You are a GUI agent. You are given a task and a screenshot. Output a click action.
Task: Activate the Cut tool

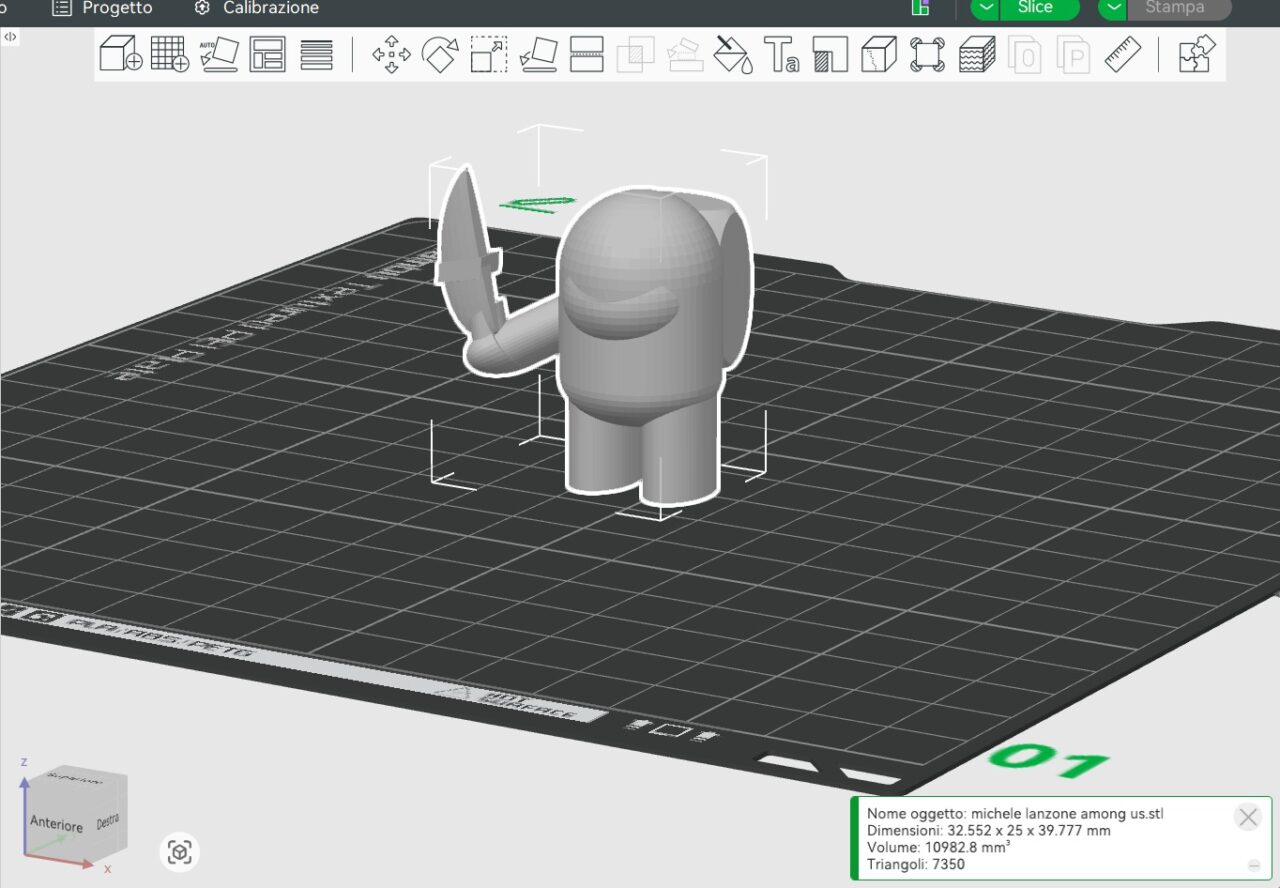pos(586,54)
